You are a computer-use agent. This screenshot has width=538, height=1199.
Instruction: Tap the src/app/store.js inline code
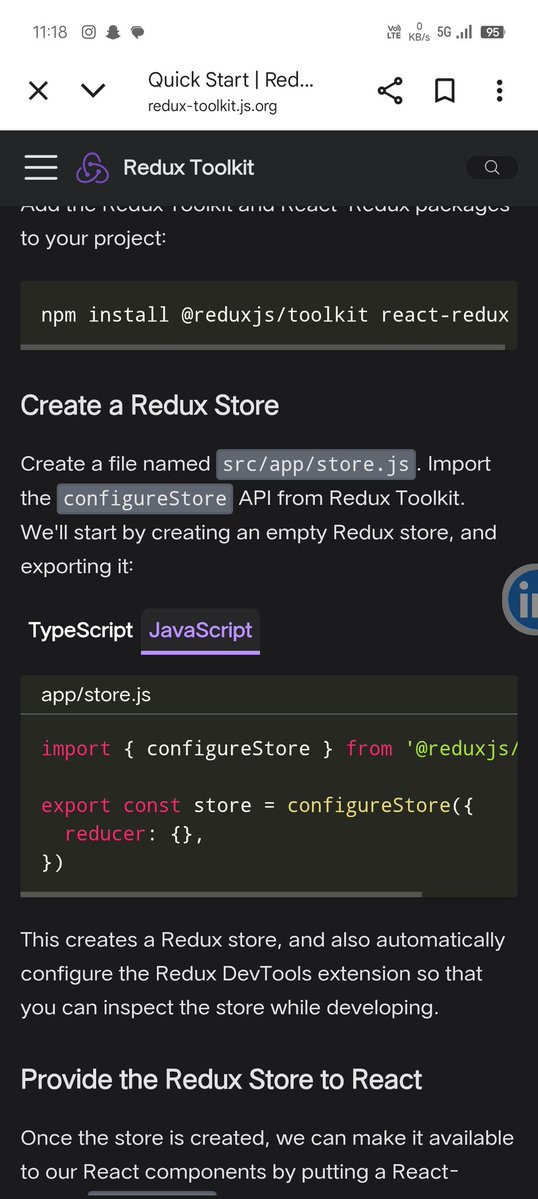click(316, 464)
